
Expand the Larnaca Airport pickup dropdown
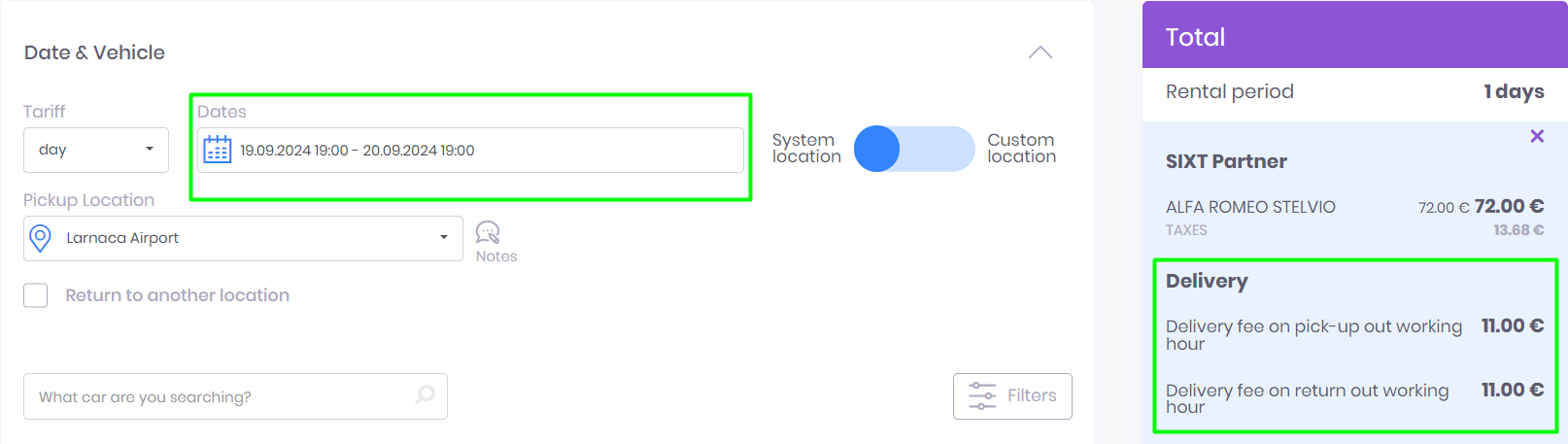(443, 238)
